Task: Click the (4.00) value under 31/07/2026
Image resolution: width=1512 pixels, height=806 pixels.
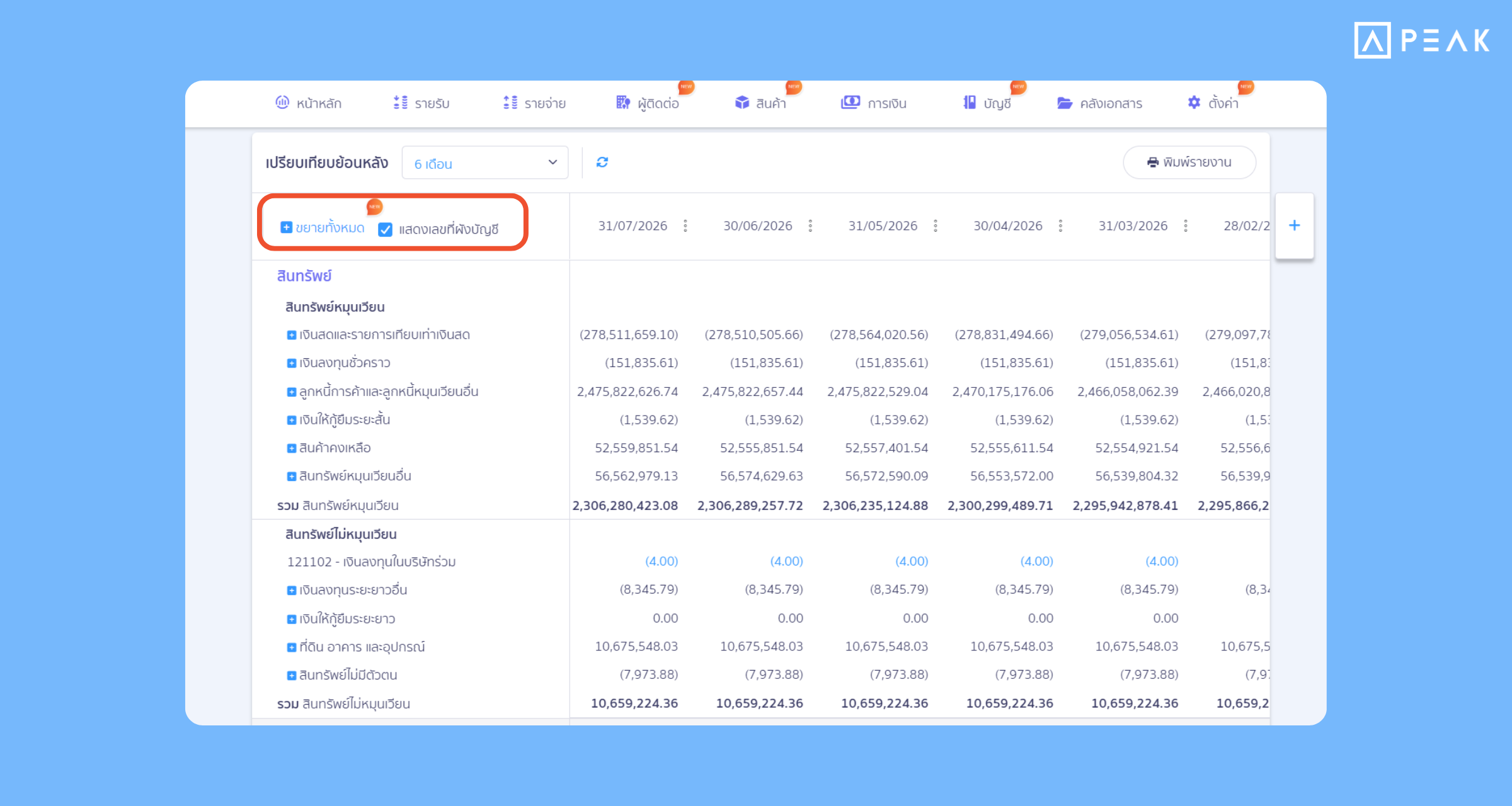Action: pyautogui.click(x=661, y=561)
